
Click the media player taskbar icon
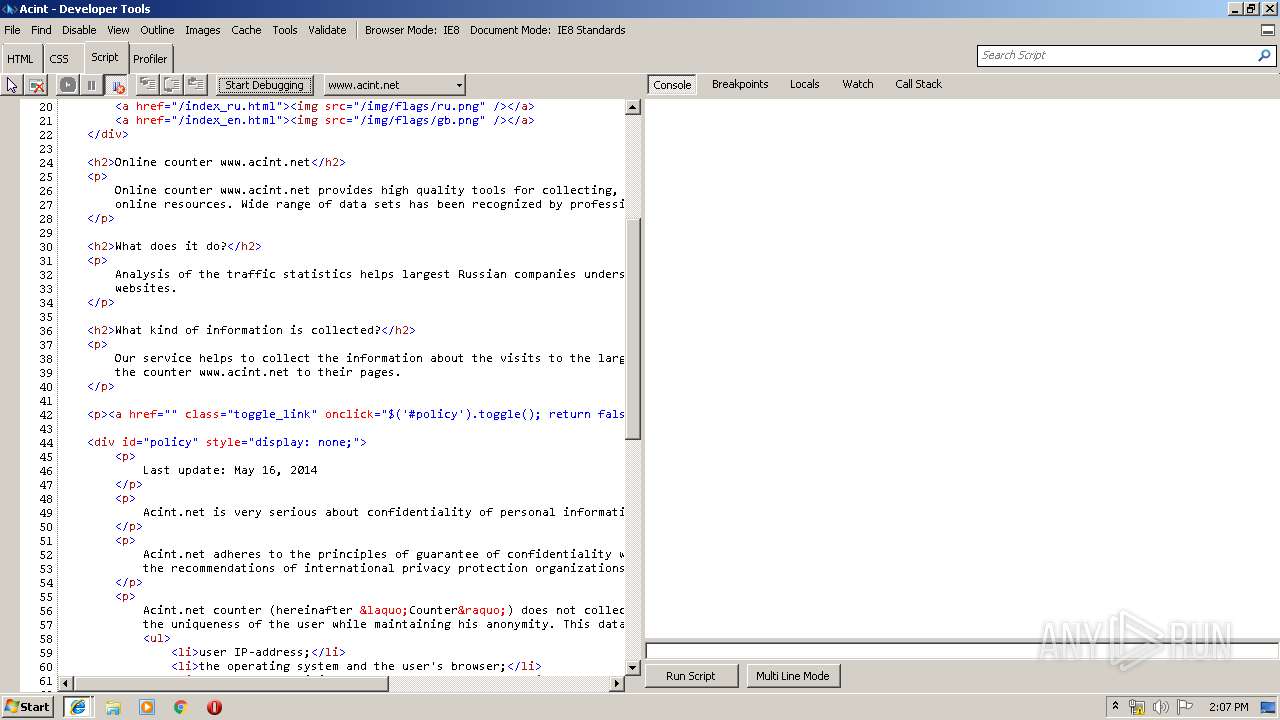click(147, 707)
